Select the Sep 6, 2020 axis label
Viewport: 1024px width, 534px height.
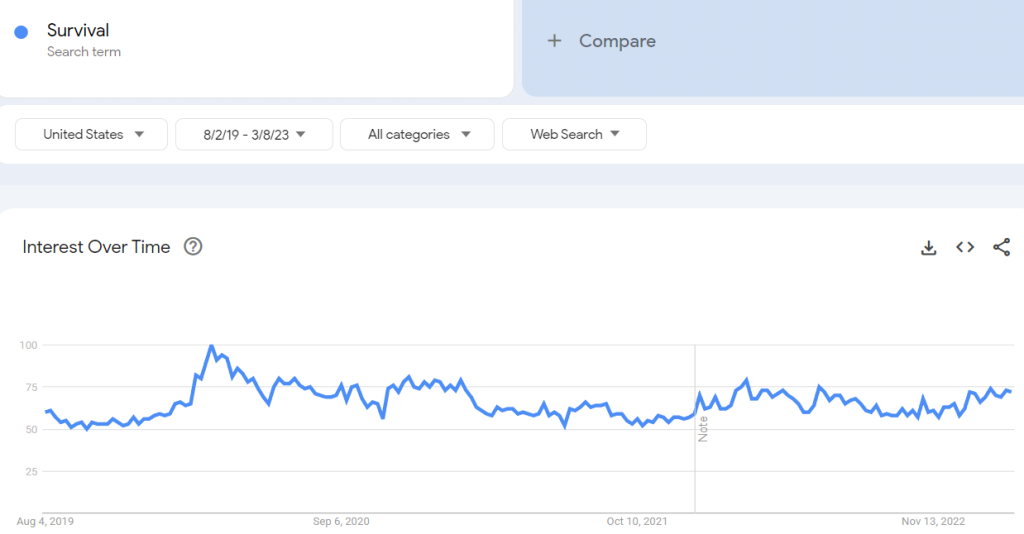point(341,521)
